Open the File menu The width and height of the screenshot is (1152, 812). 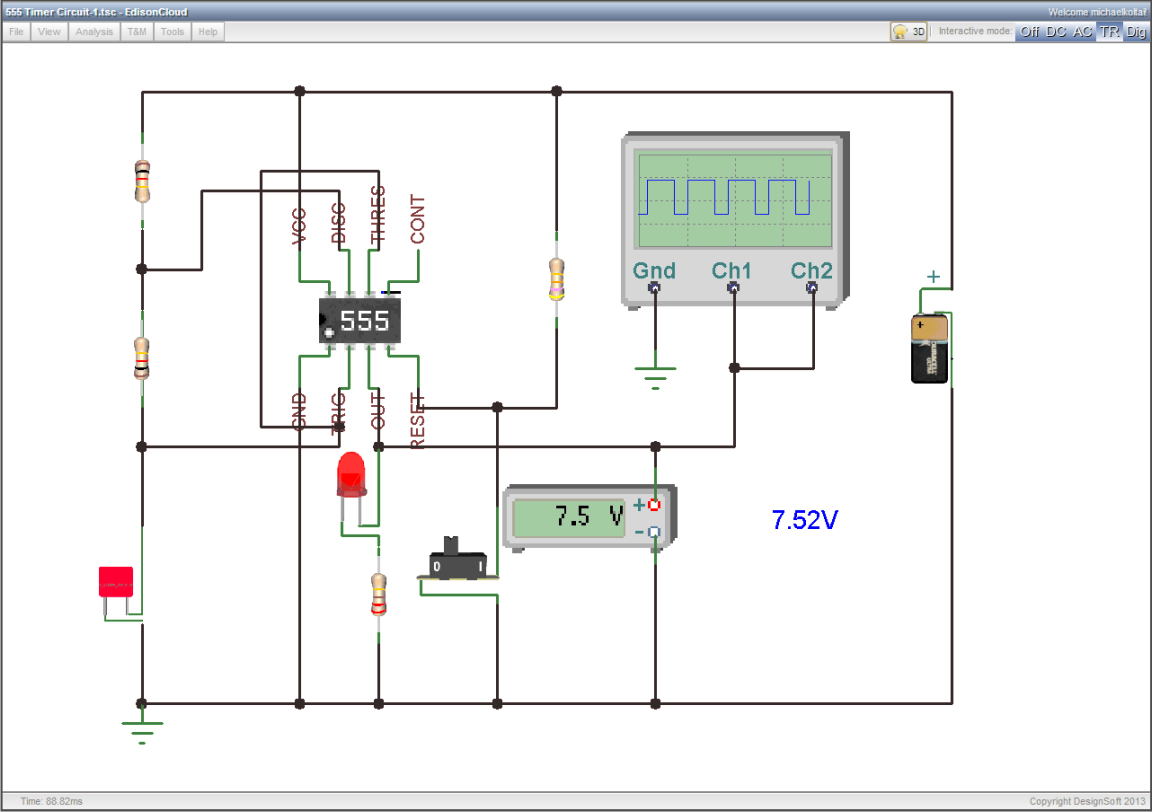click(x=16, y=32)
